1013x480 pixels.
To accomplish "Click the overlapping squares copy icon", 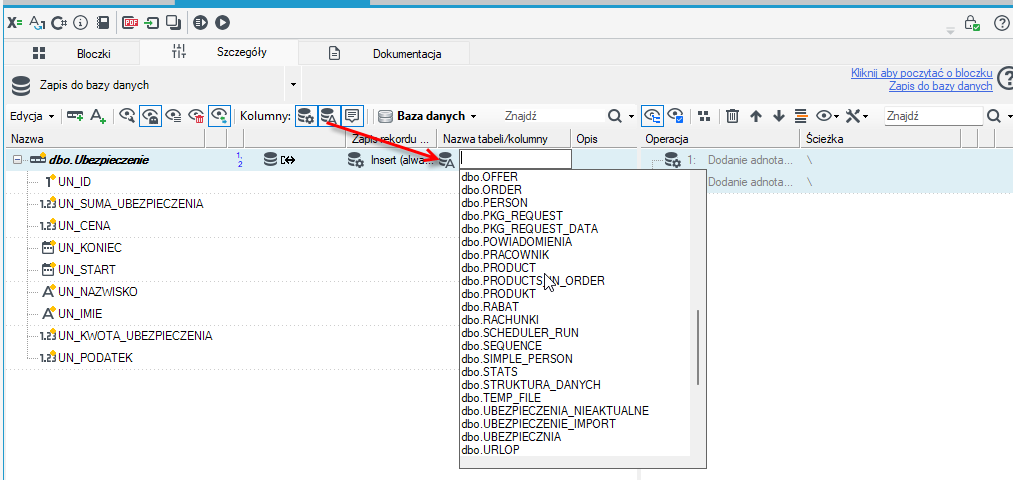I will click(173, 23).
